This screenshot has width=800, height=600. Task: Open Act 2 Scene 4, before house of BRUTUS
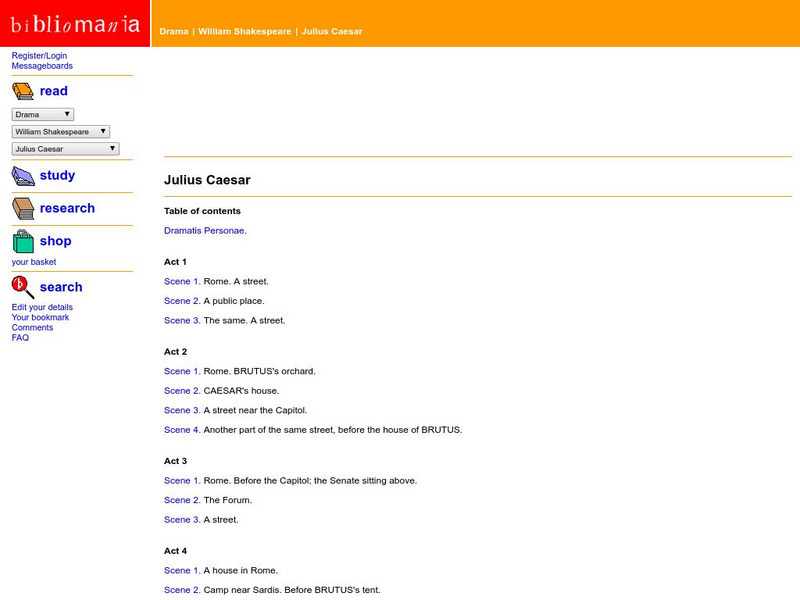click(182, 430)
